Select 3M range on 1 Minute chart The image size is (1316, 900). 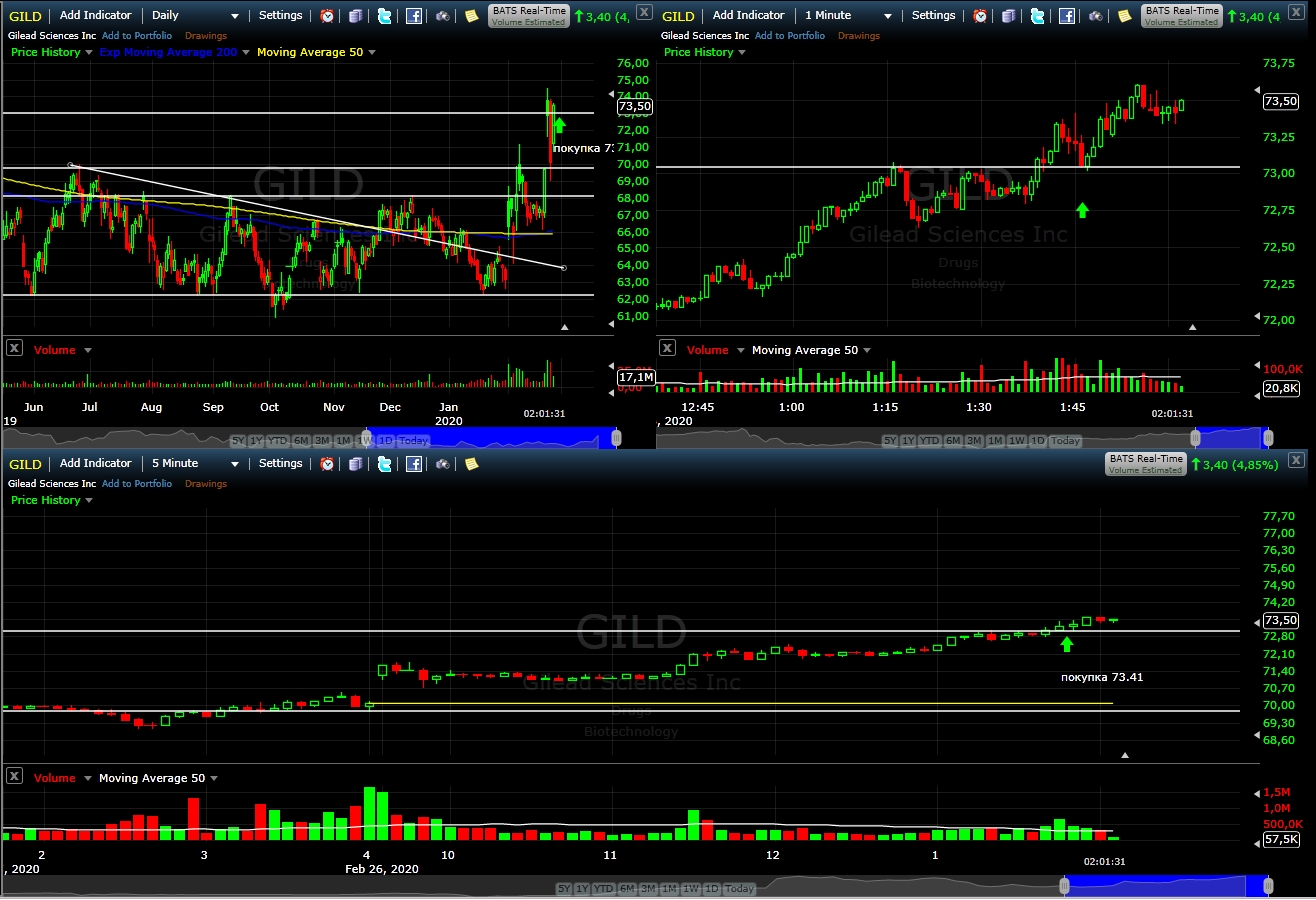(x=975, y=441)
